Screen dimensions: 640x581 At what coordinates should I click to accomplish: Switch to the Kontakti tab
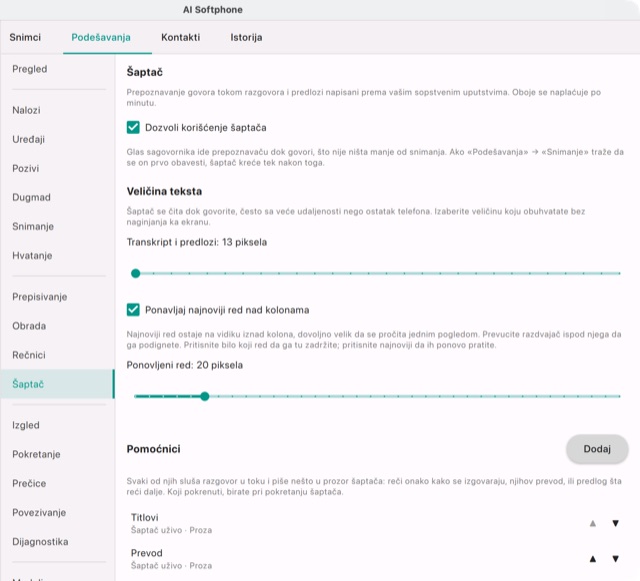[180, 37]
